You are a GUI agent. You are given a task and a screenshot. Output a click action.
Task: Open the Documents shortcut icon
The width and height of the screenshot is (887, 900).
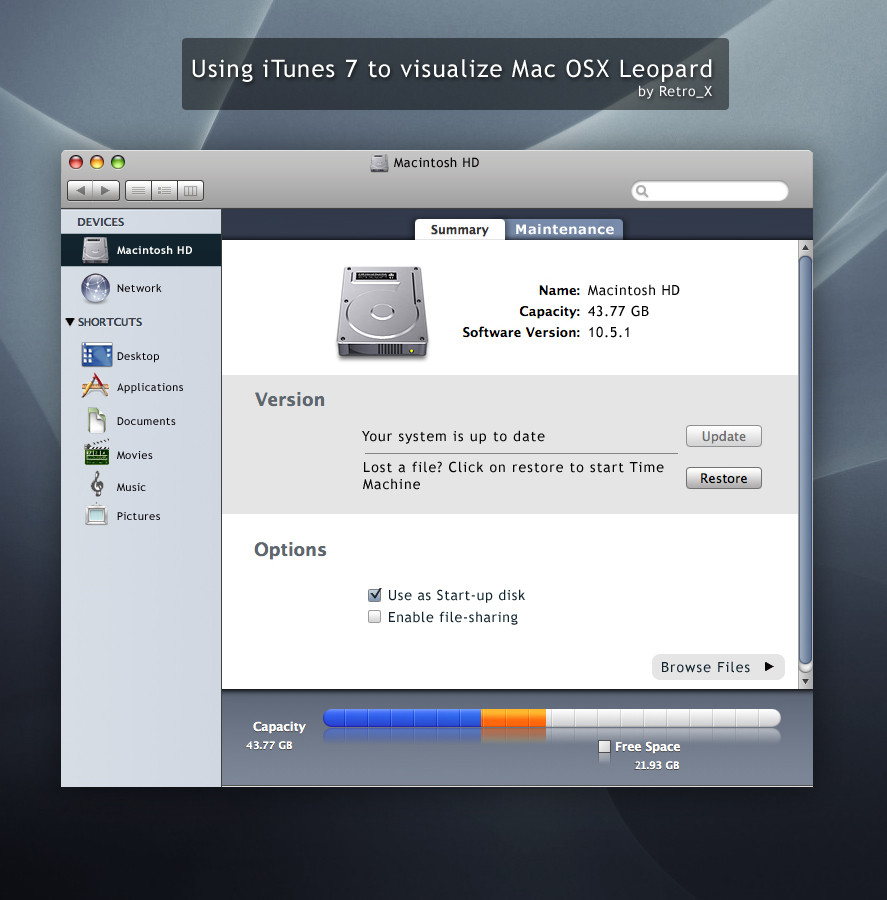96,420
